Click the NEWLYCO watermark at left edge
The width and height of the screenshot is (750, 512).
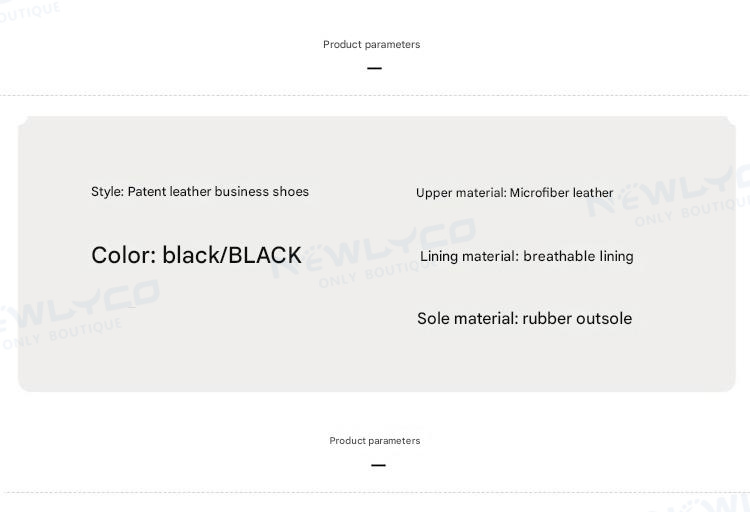coord(79,313)
